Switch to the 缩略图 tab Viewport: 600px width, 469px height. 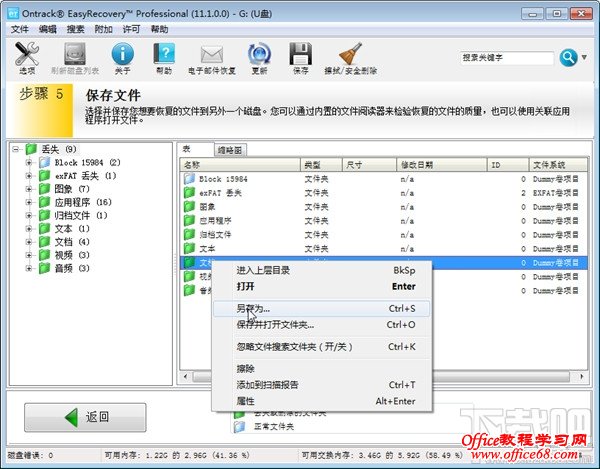coord(230,150)
